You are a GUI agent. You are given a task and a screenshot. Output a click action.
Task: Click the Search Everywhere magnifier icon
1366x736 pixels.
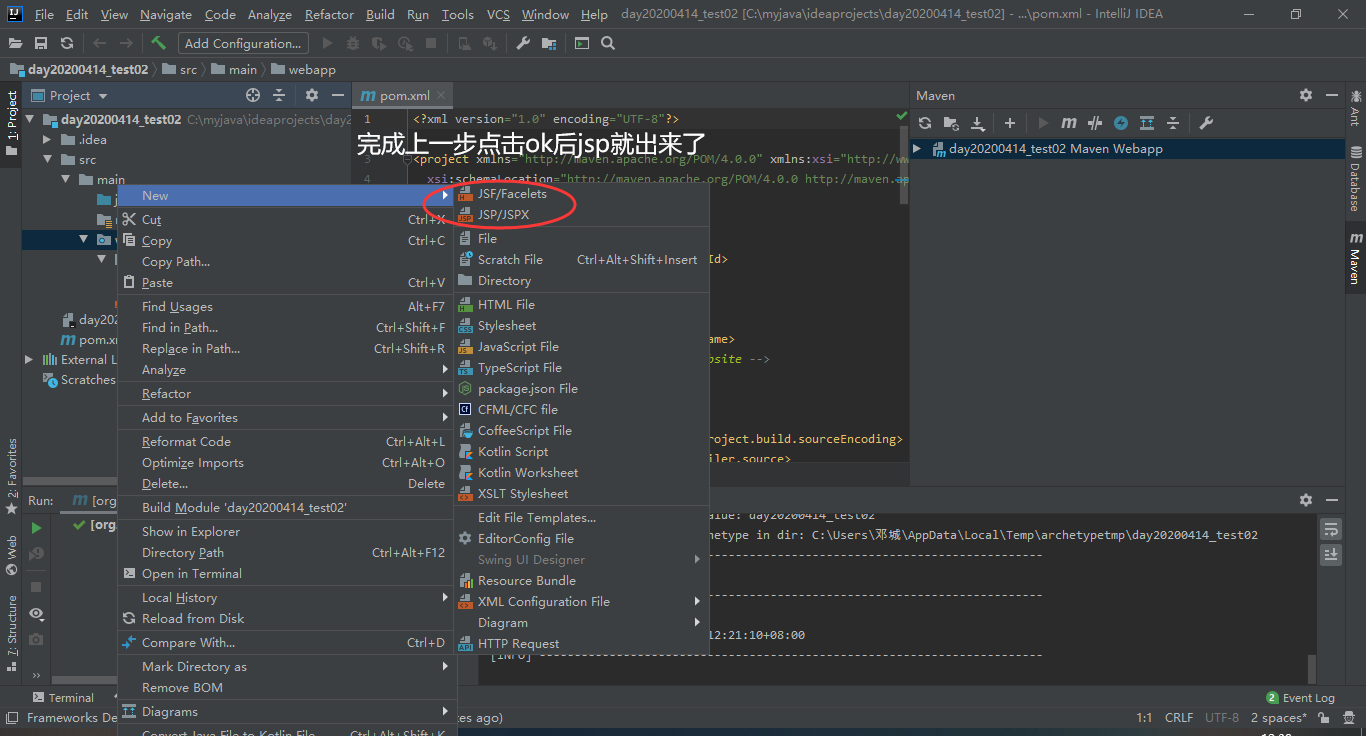click(608, 43)
